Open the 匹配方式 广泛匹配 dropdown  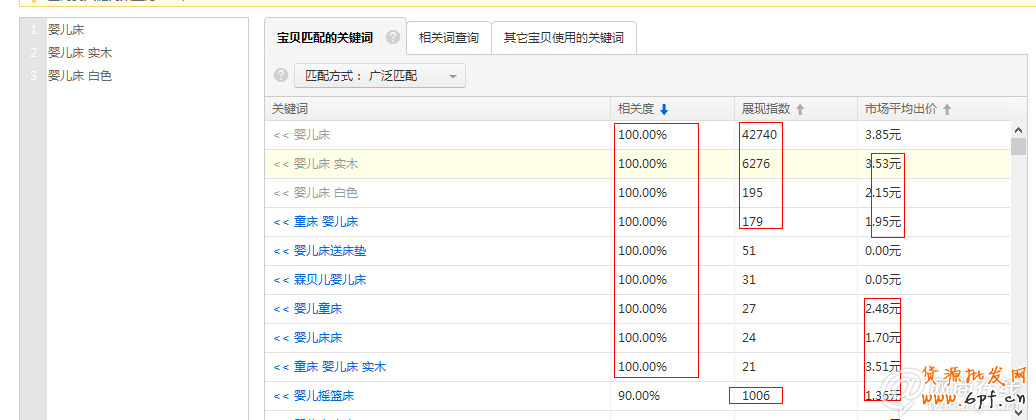379,75
